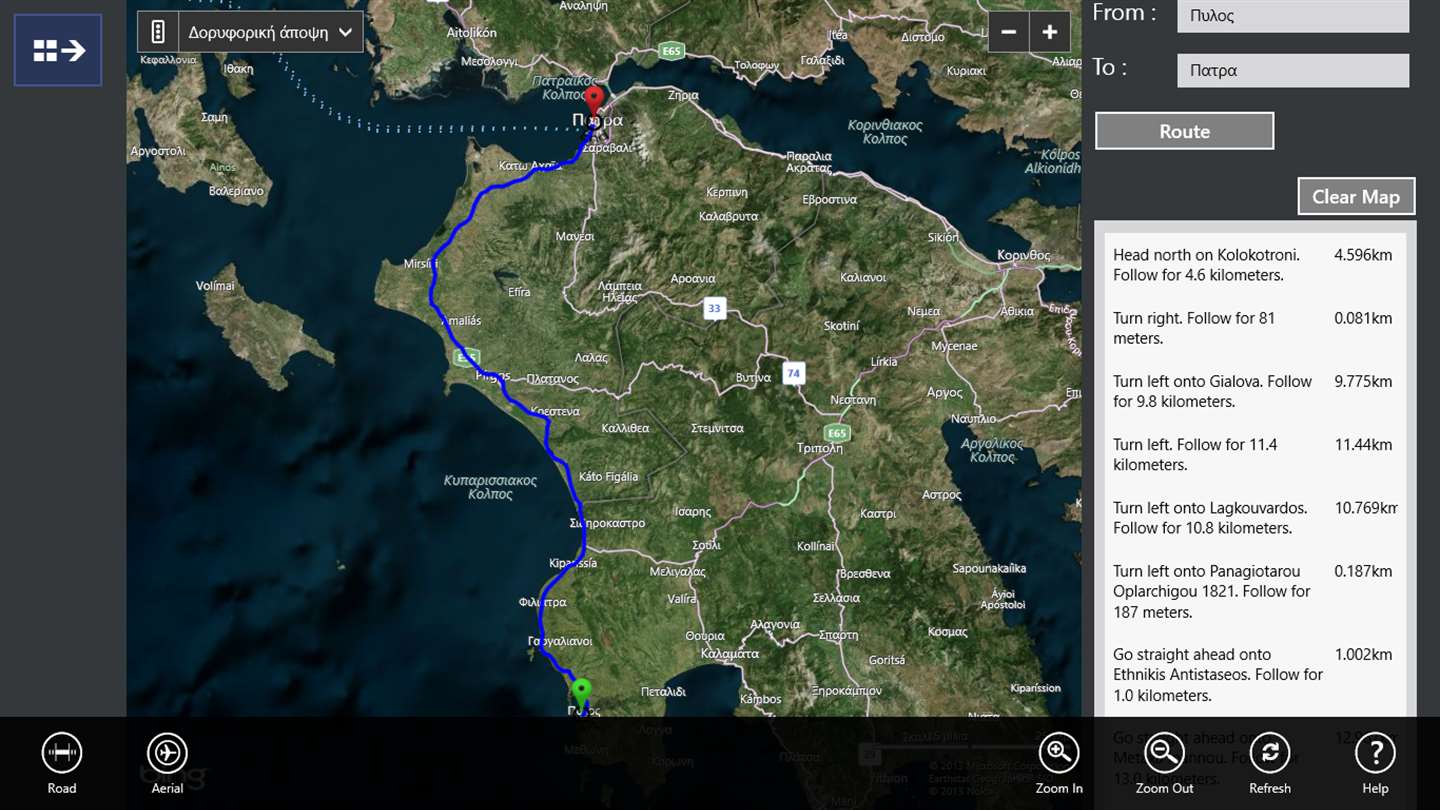
Task: Click the traffic-light icon beside map type
Action: pyautogui.click(x=158, y=32)
